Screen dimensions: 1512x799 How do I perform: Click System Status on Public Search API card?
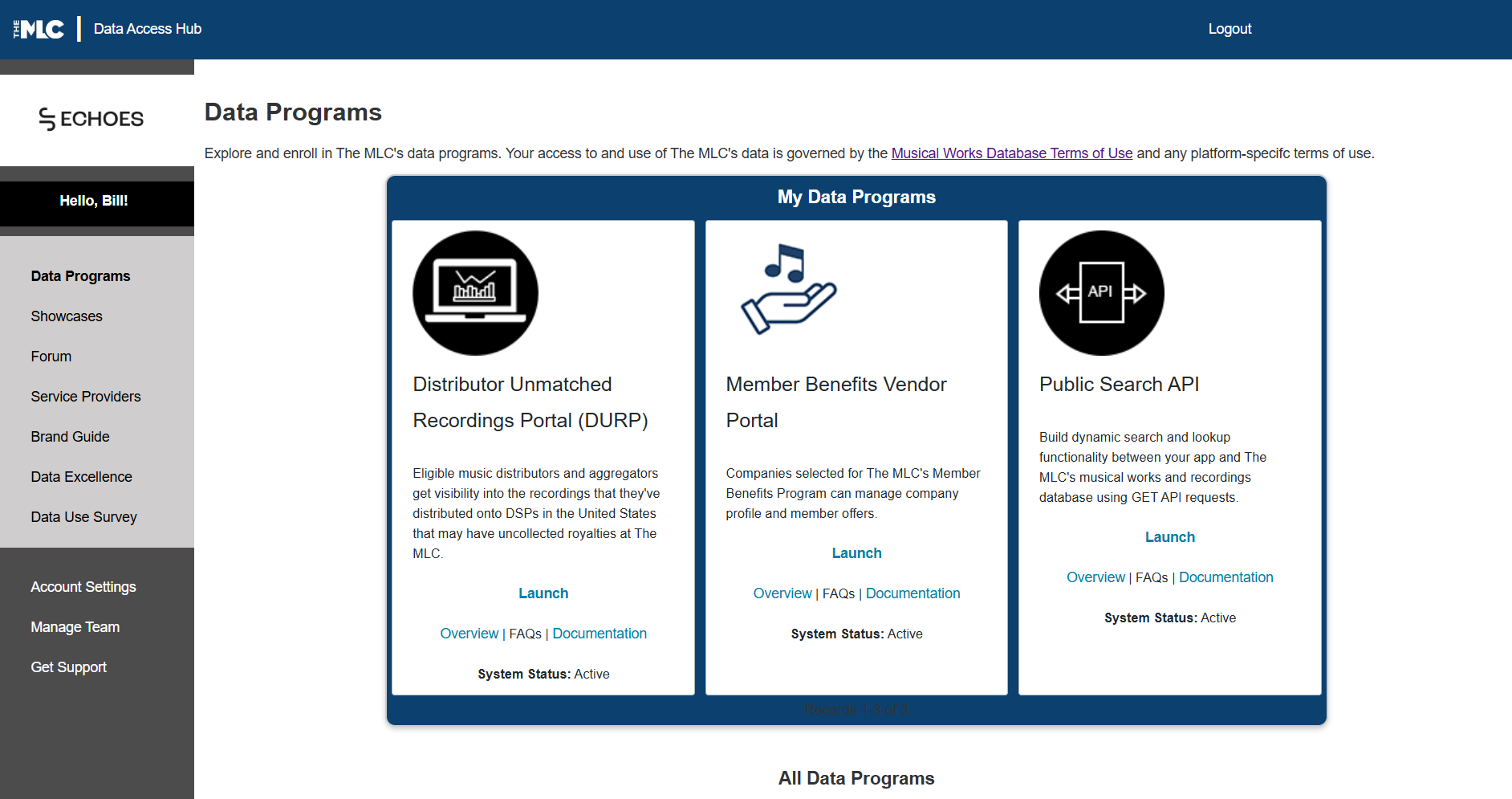(1170, 618)
